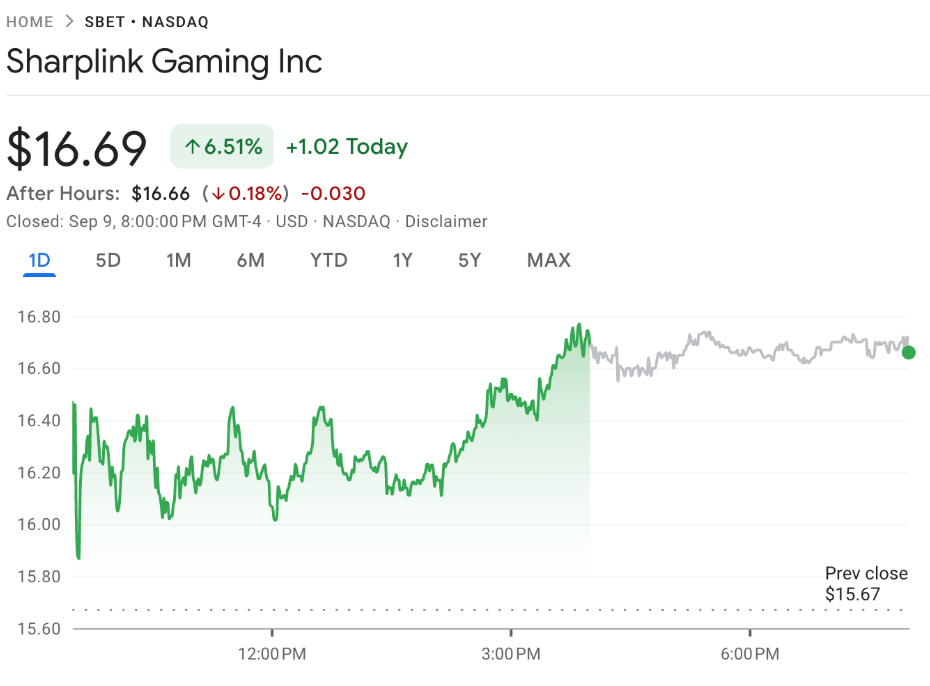Open the Disclaimer link
The image size is (930, 686).
coord(446,221)
